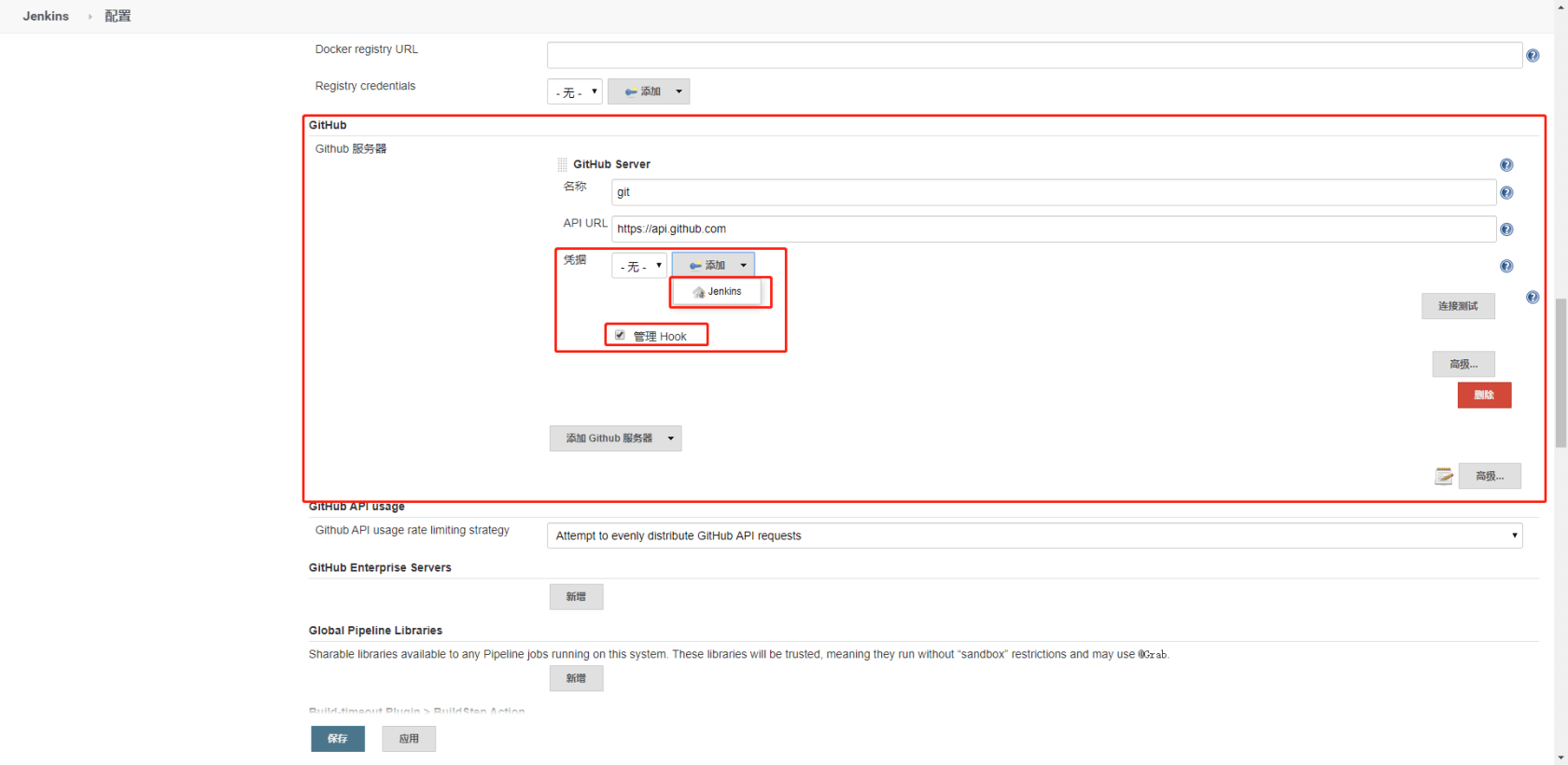
Task: Focus the Docker registry URL input
Action: pyautogui.click(x=1034, y=55)
